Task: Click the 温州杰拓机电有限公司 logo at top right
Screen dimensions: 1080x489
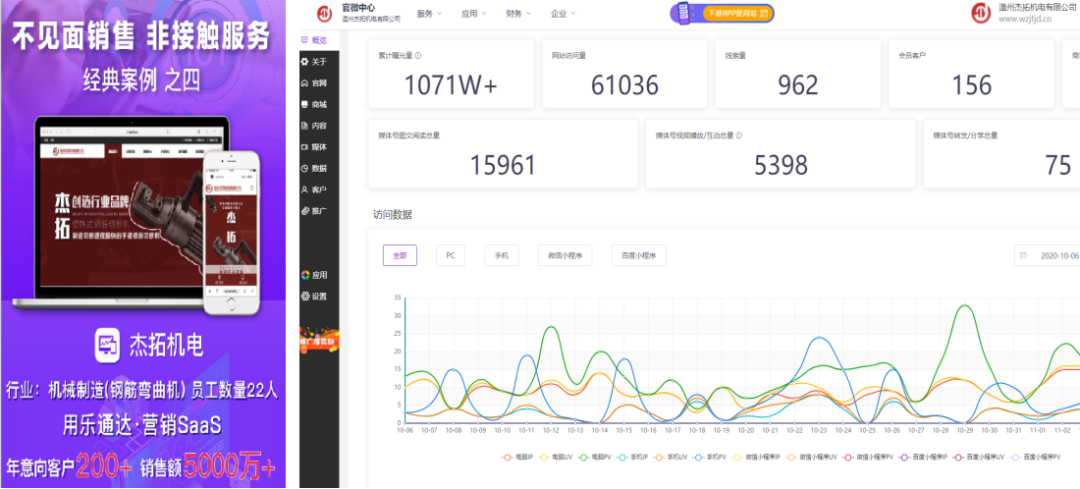Action: (x=981, y=12)
